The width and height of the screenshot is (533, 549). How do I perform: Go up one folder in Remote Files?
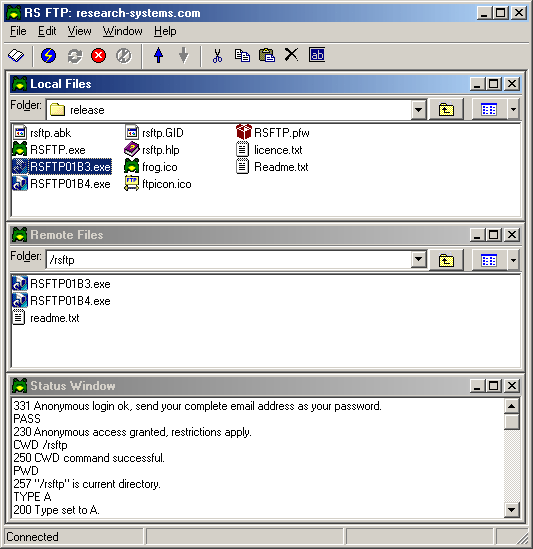point(446,260)
